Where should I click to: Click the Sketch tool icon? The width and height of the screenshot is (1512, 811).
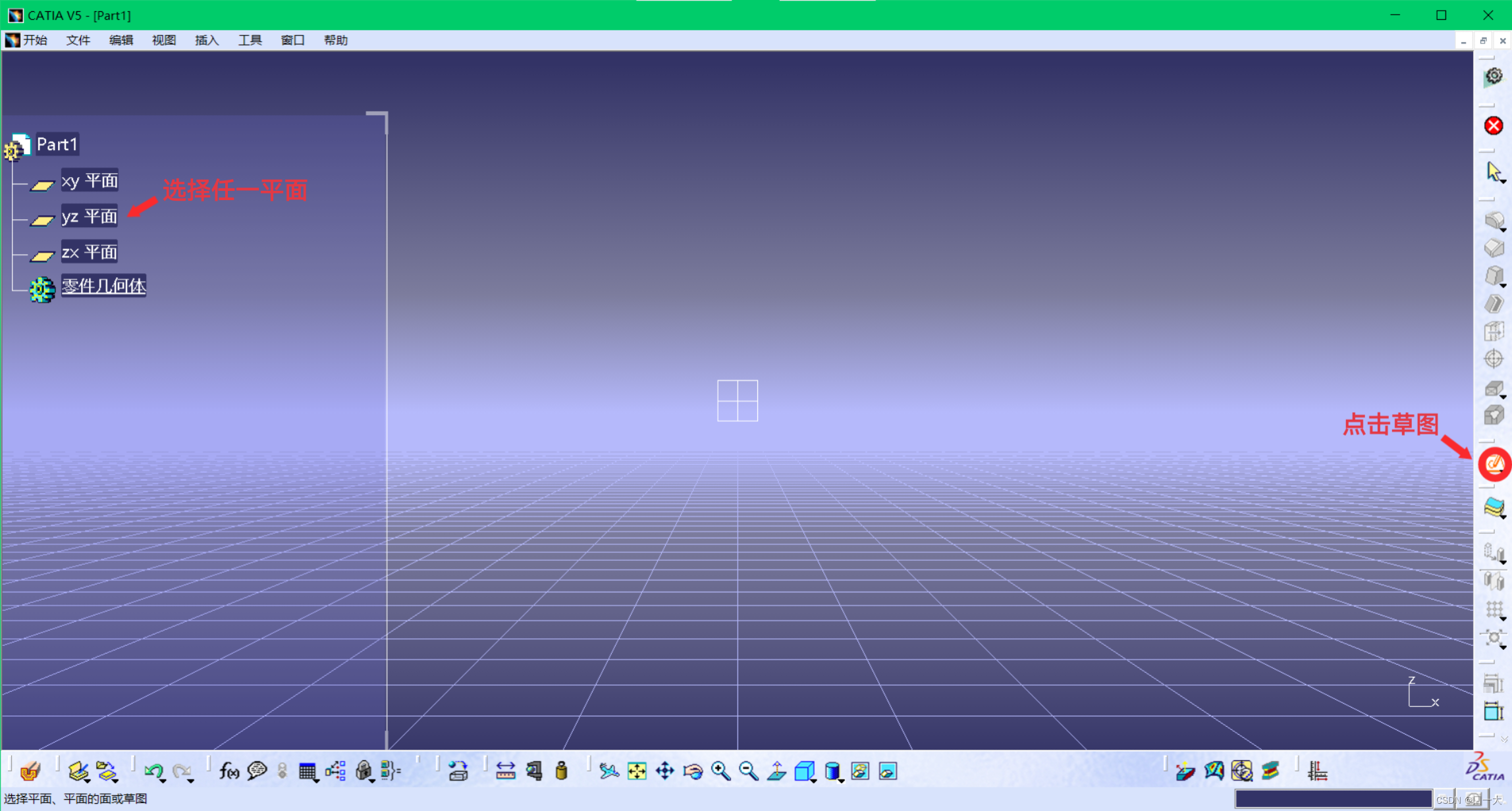(x=1494, y=465)
